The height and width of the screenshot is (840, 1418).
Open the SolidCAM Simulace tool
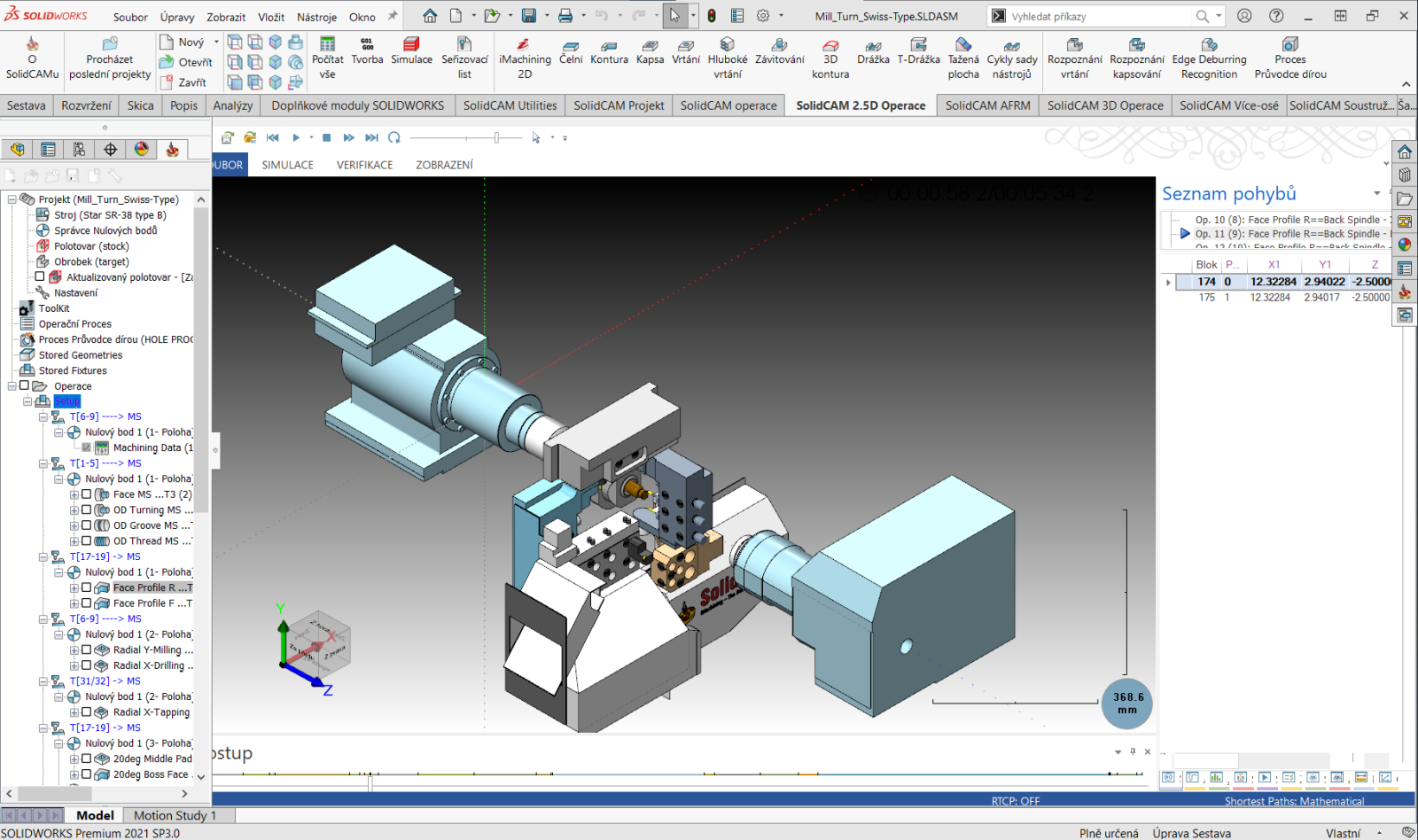(x=411, y=51)
